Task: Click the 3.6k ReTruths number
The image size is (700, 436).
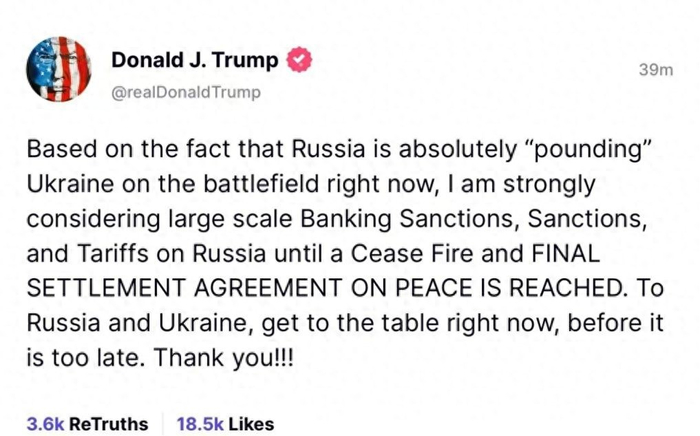Action: tap(46, 424)
